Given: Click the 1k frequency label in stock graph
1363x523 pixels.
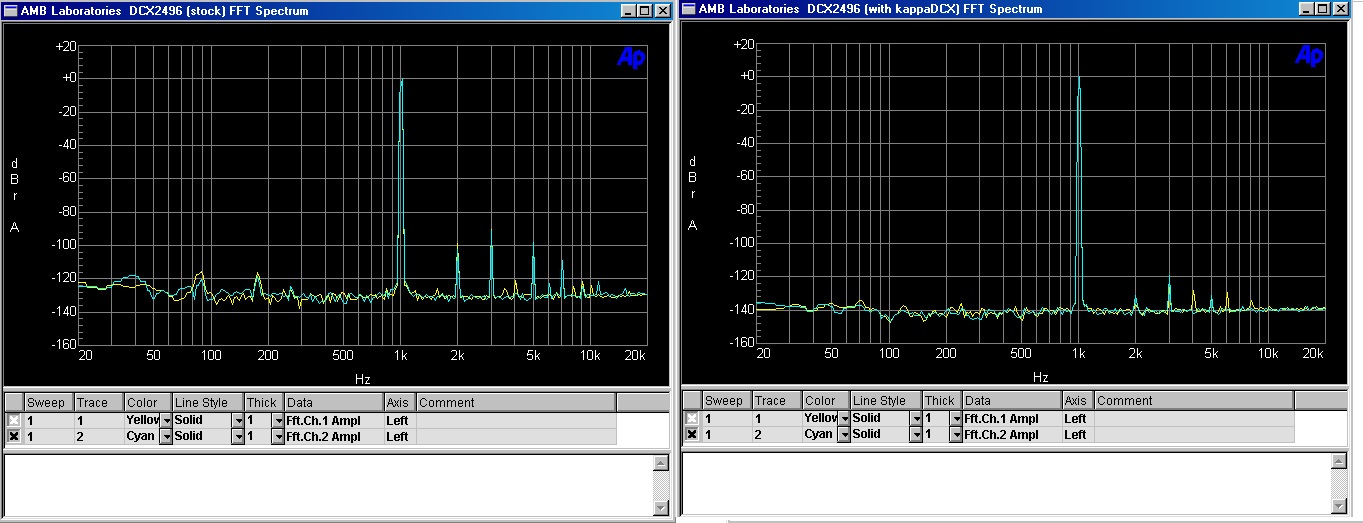Looking at the screenshot, I should click(x=401, y=356).
